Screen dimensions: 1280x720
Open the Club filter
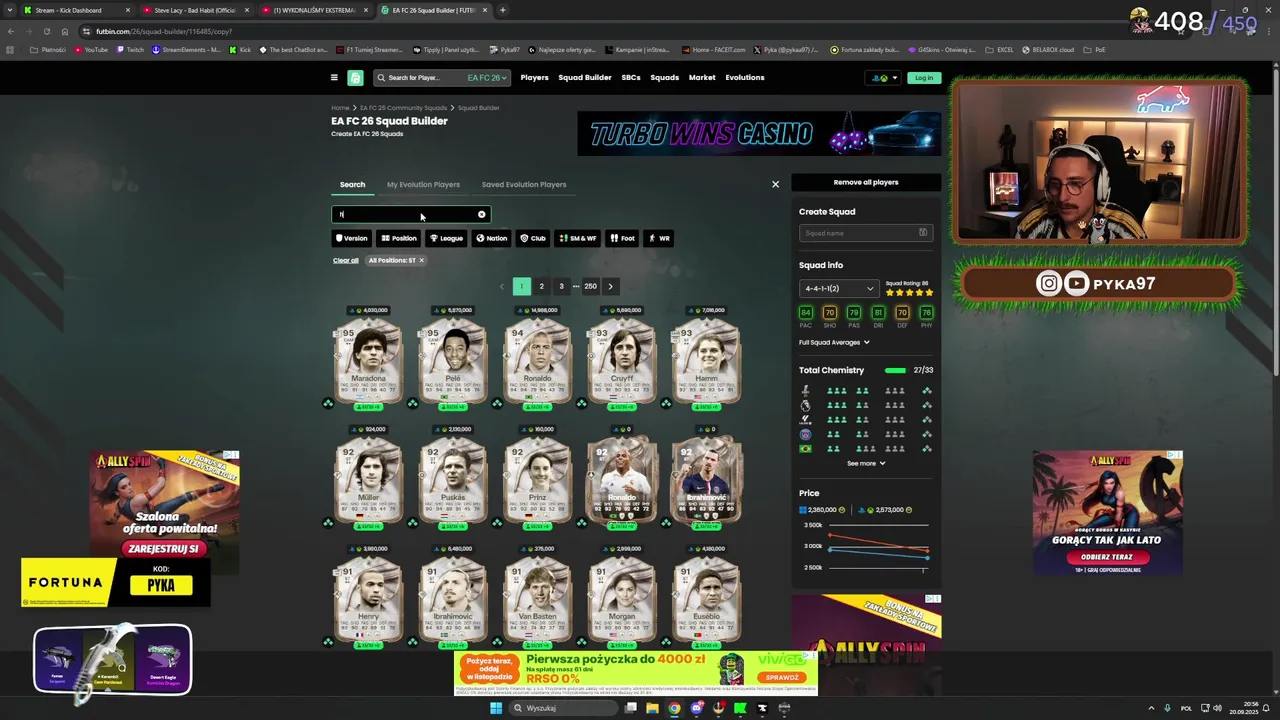(x=533, y=238)
